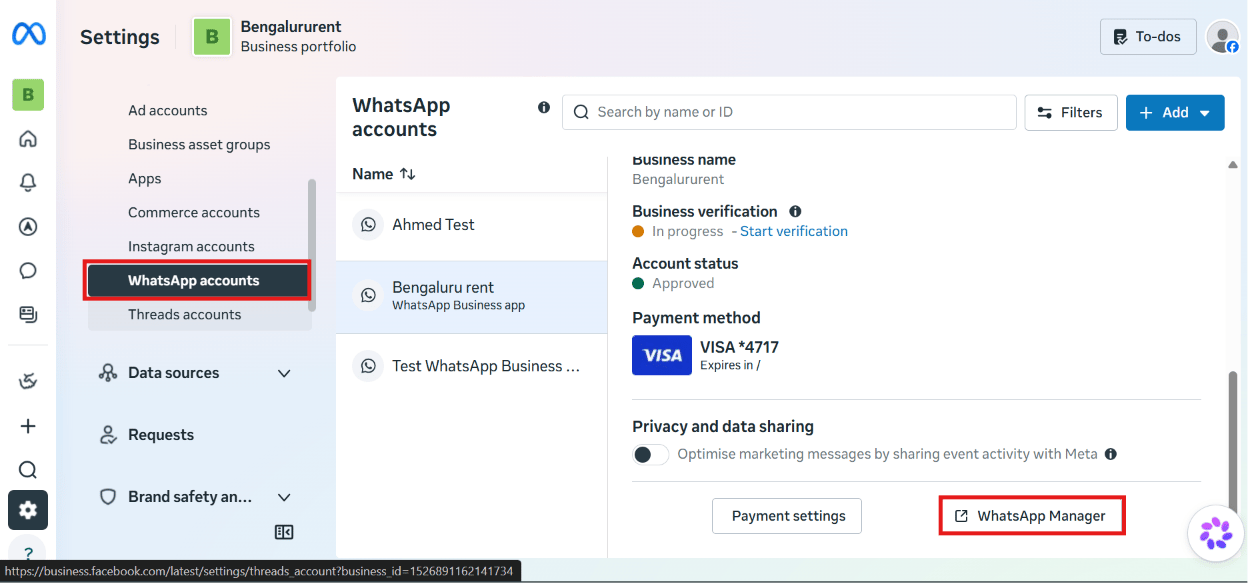Image resolution: width=1248 pixels, height=583 pixels.
Task: Click the Payment settings button
Action: point(787,516)
